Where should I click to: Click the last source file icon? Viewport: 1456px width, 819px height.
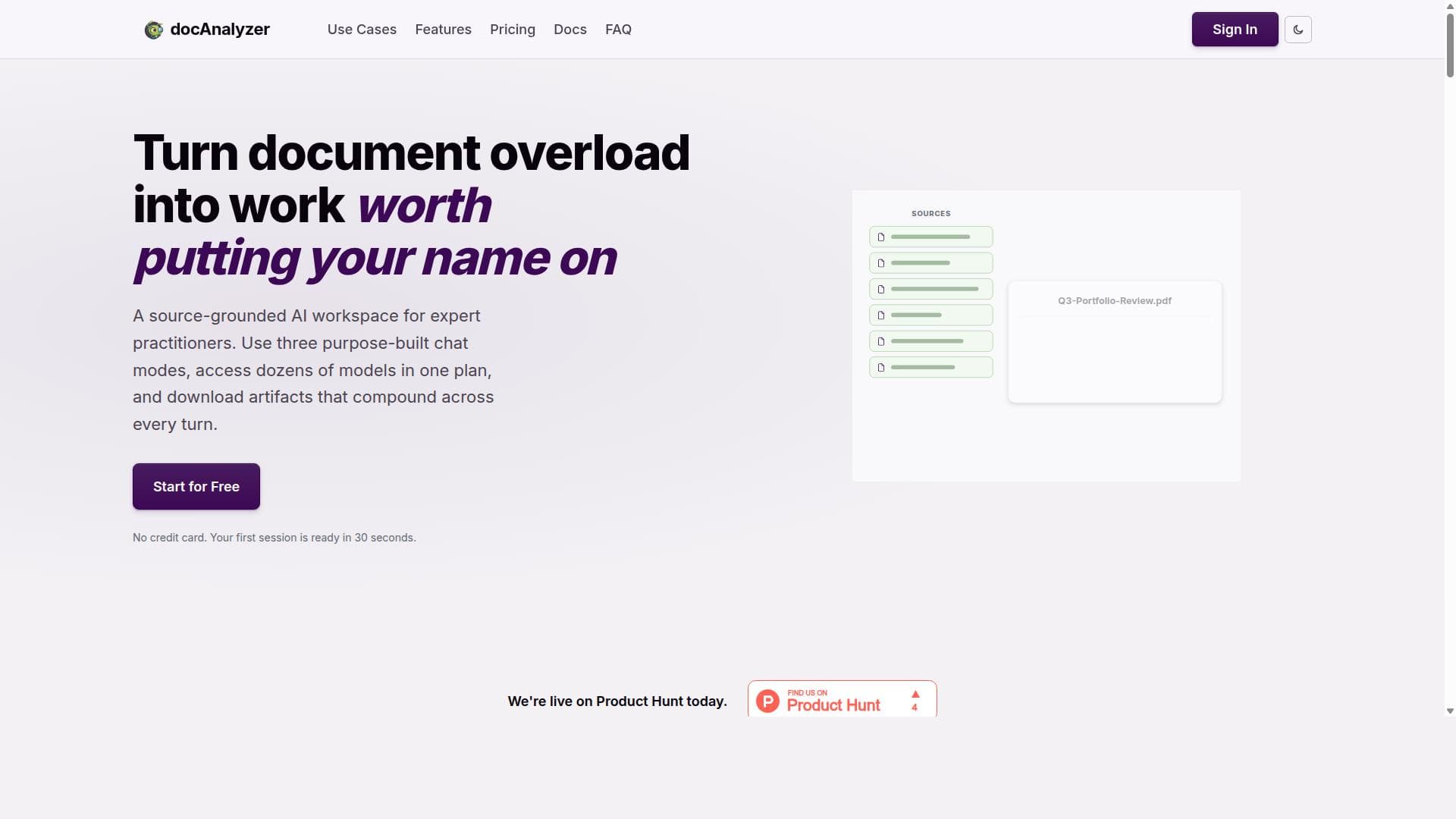pyautogui.click(x=881, y=367)
